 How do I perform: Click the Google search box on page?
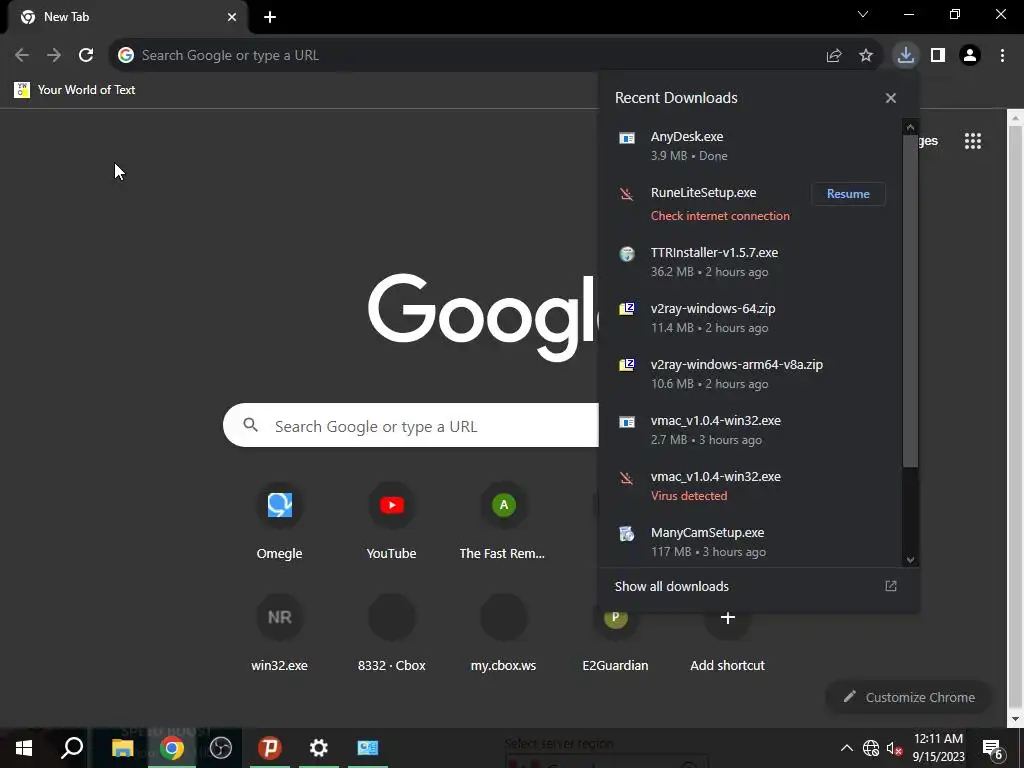[x=410, y=426]
